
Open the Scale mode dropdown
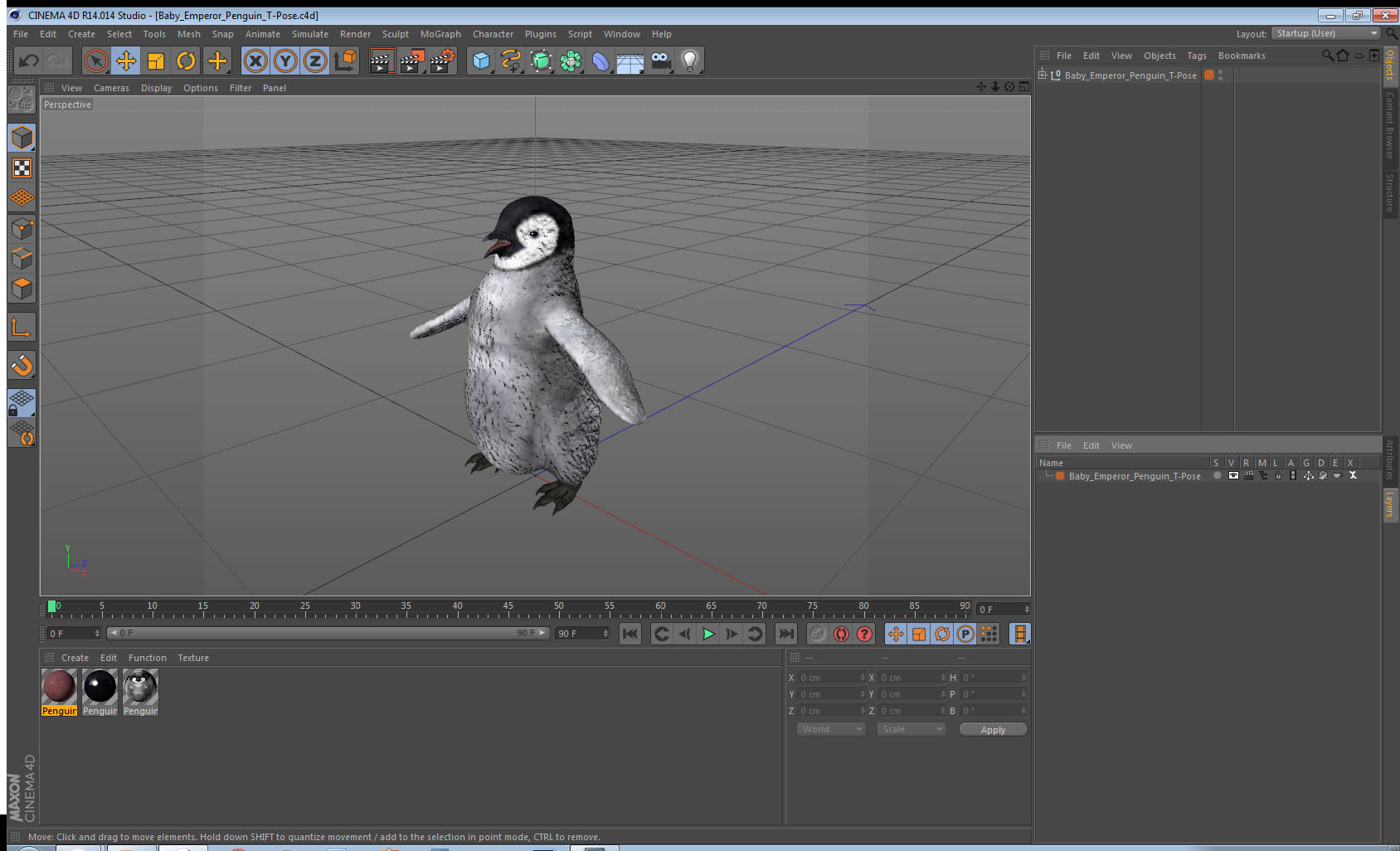click(x=911, y=729)
